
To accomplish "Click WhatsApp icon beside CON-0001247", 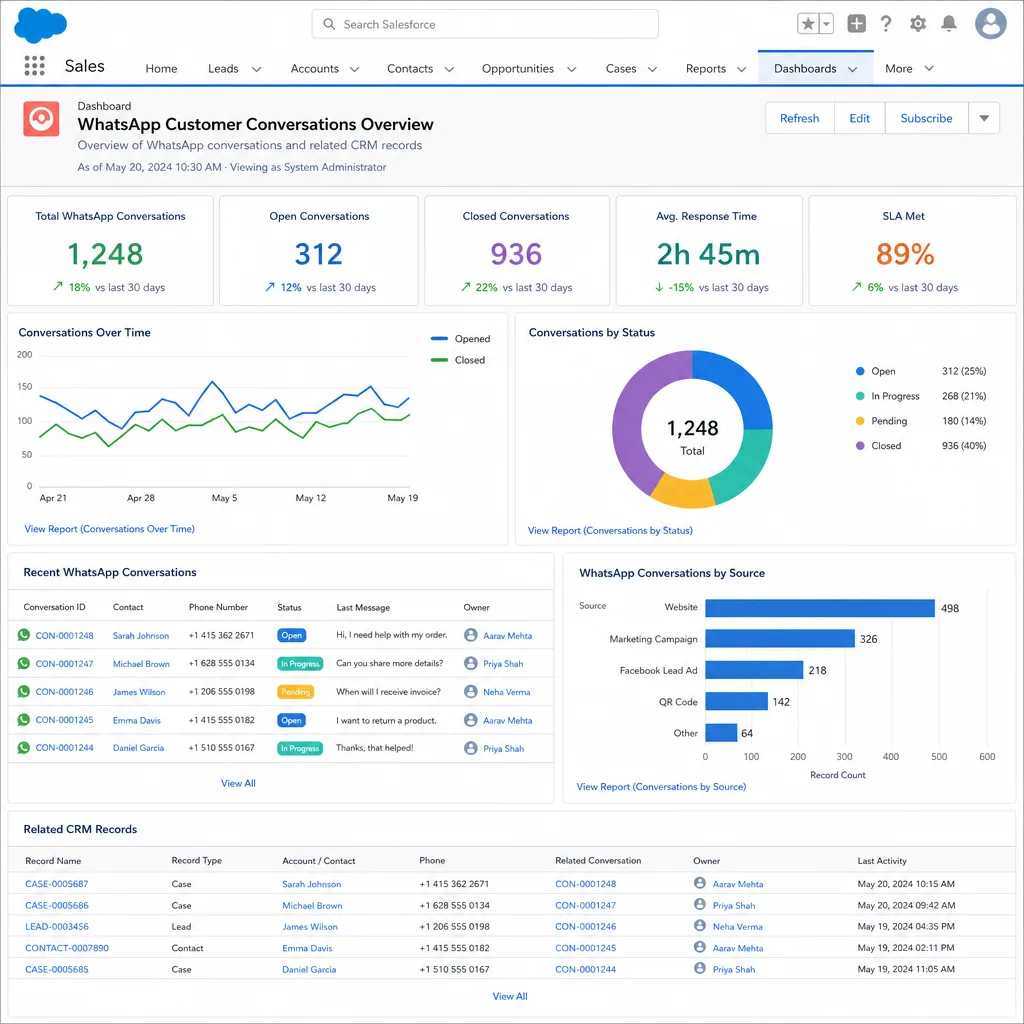I will click(24, 663).
